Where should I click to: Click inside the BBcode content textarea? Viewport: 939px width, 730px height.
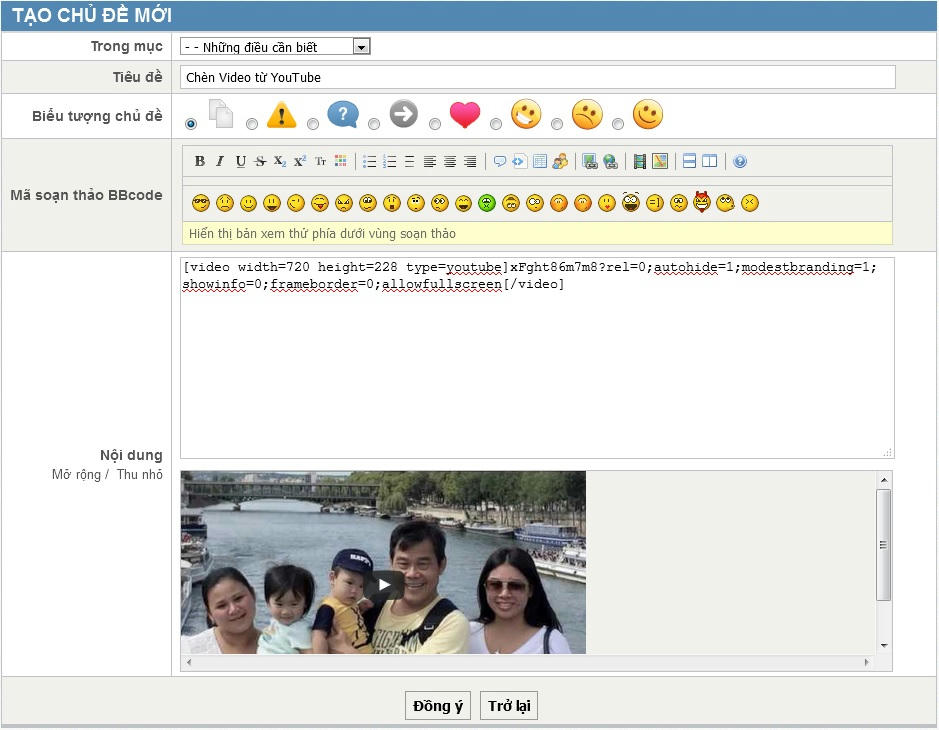tap(537, 358)
